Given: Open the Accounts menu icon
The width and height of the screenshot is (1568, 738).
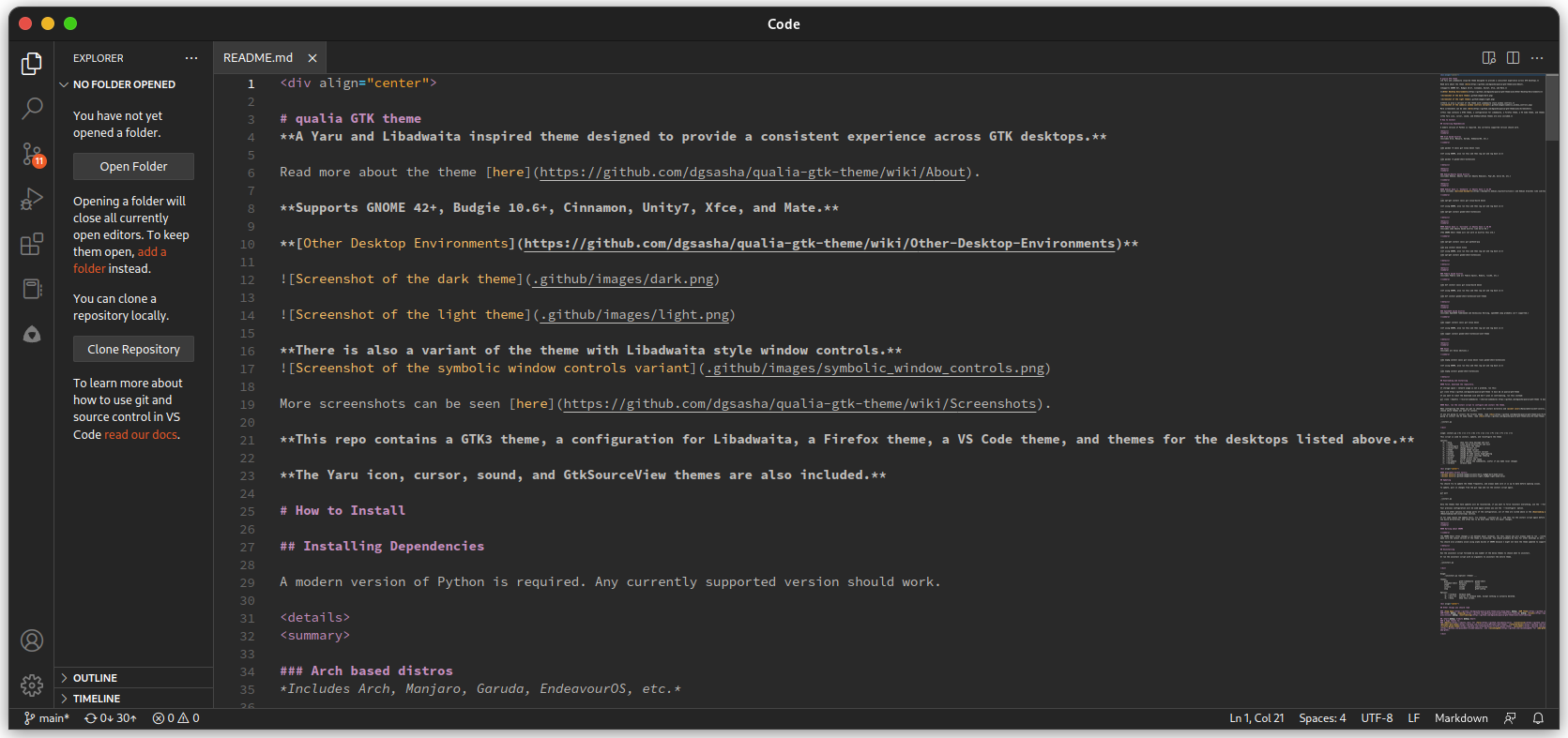Looking at the screenshot, I should tap(32, 640).
